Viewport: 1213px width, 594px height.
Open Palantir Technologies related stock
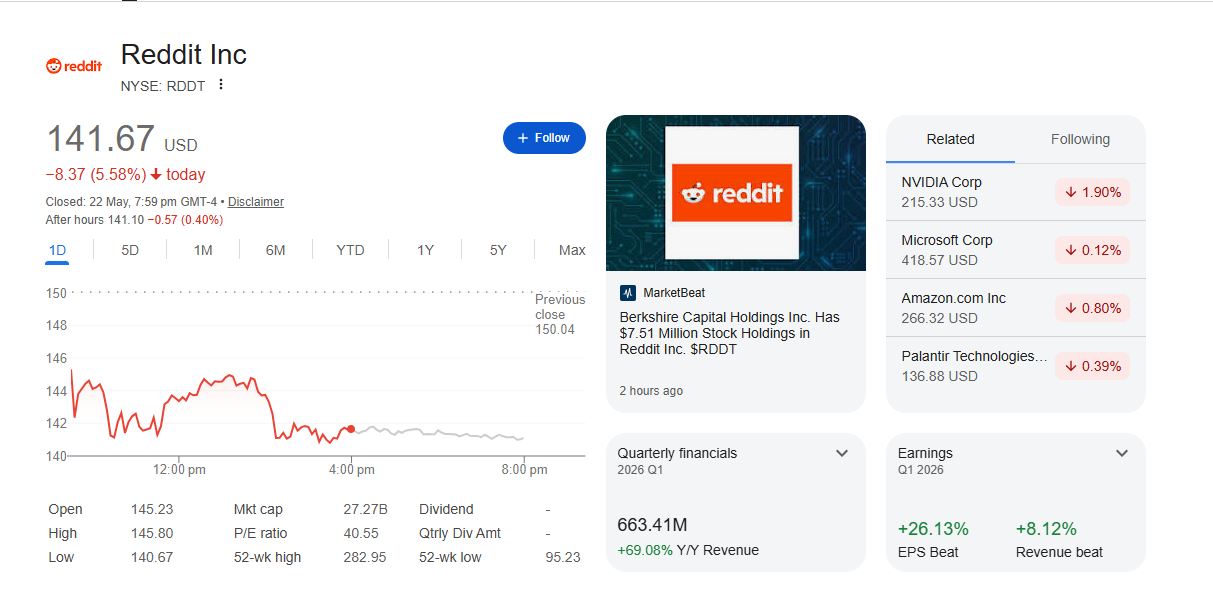1016,366
